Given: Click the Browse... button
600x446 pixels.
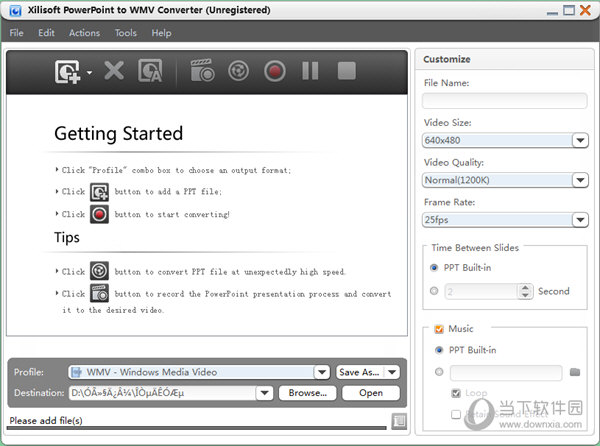Looking at the screenshot, I should tap(307, 393).
